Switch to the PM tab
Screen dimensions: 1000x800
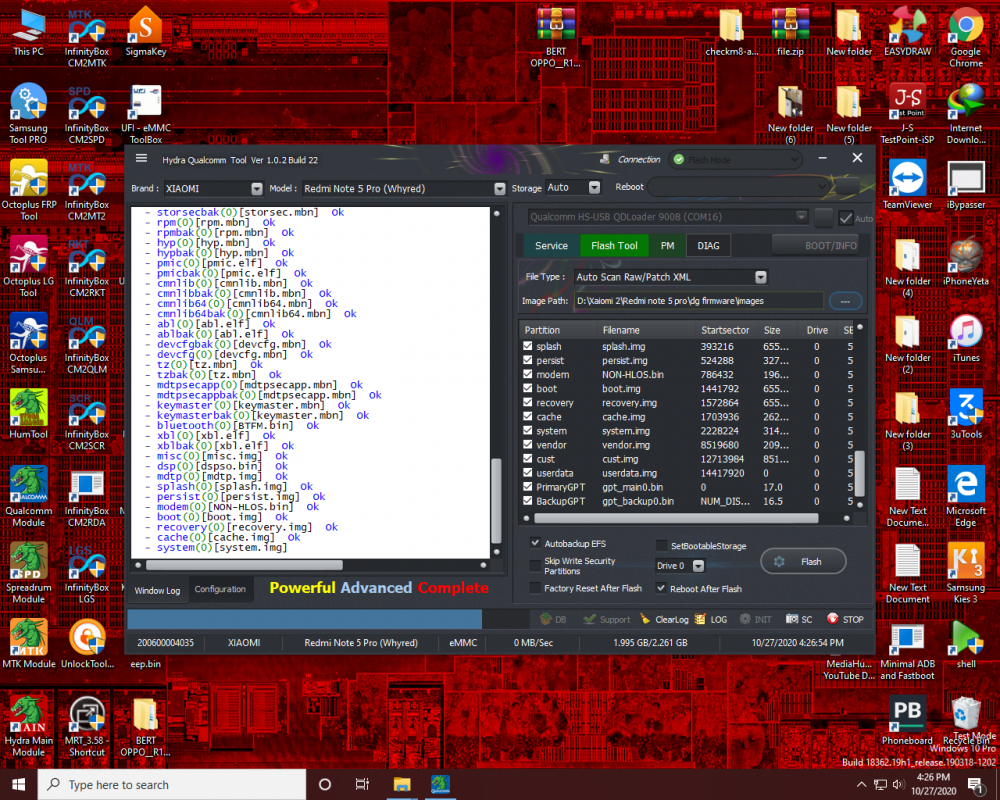[667, 246]
